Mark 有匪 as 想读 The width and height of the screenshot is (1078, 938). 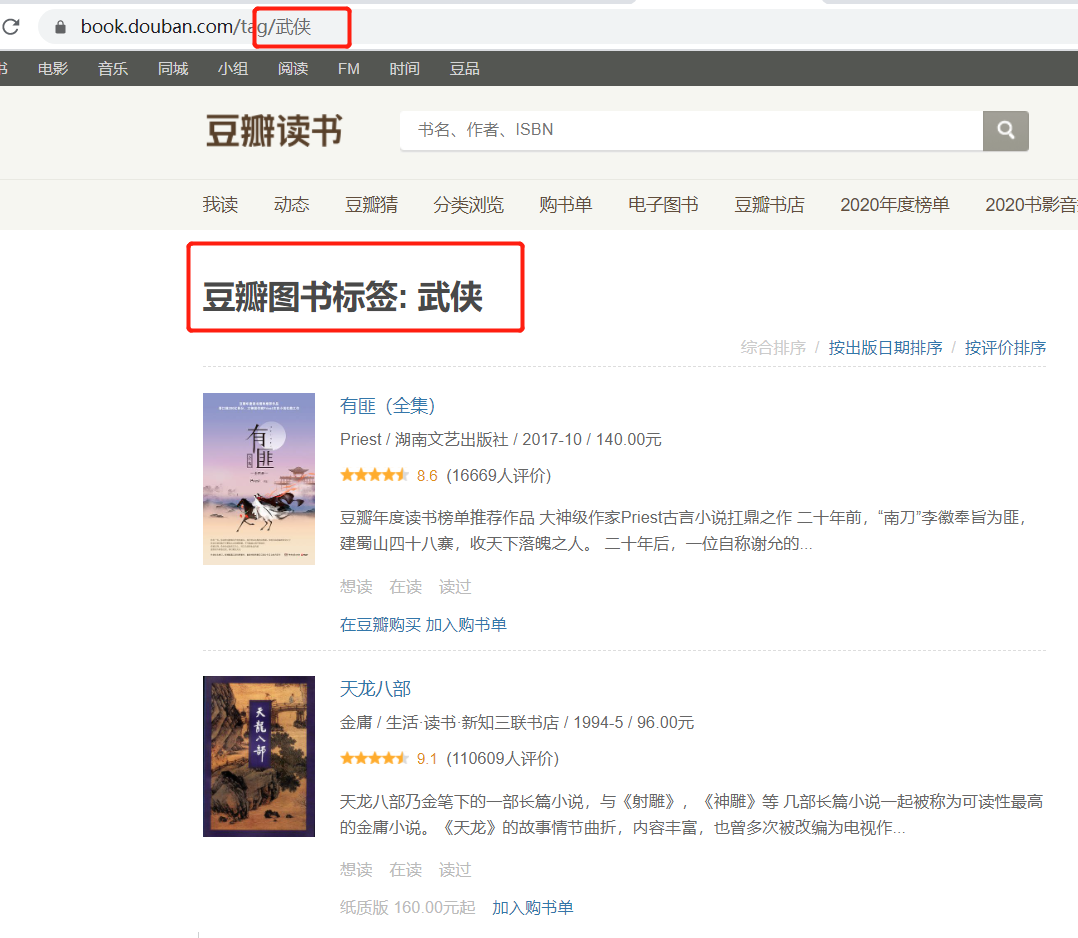coord(356,587)
